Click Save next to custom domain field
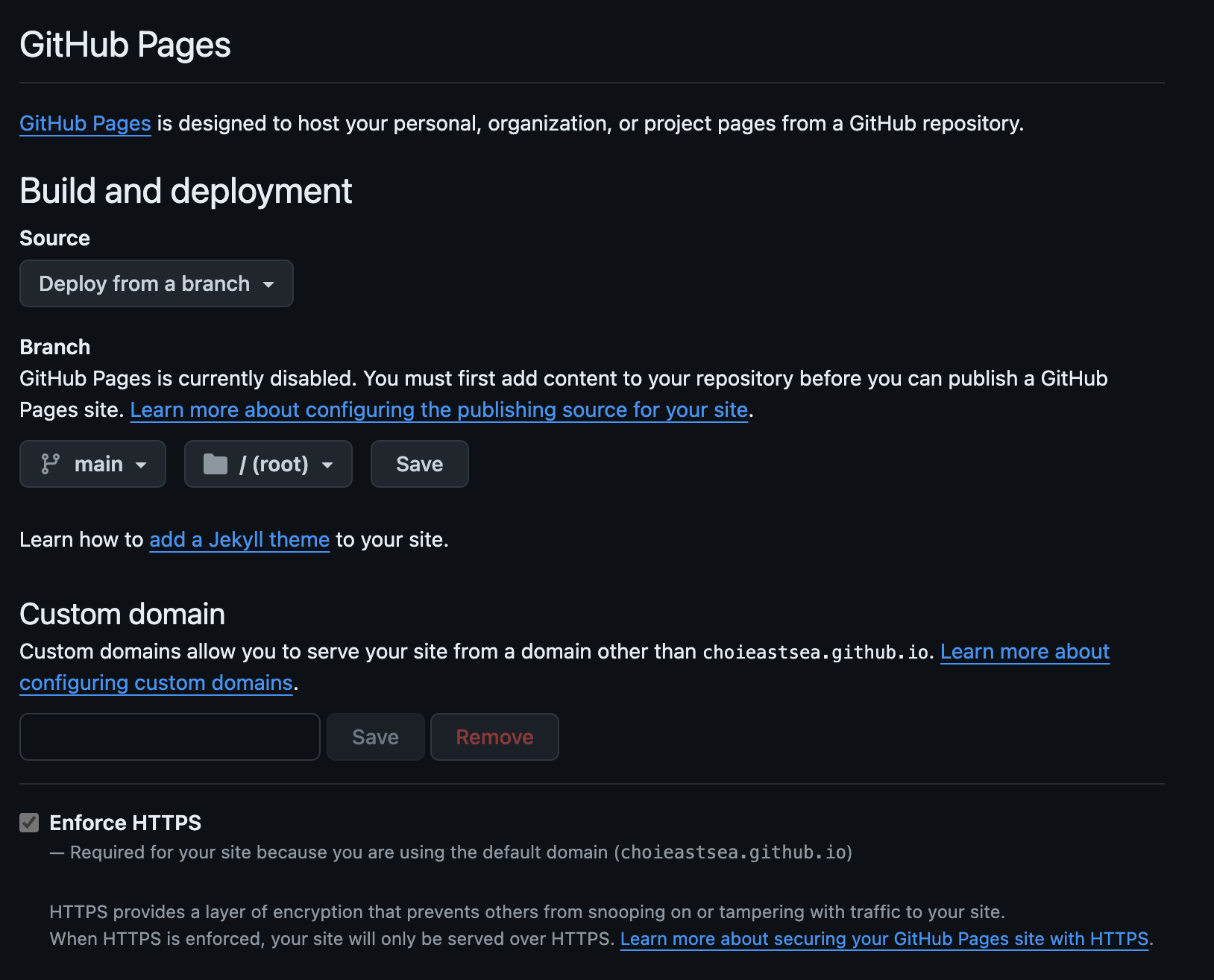This screenshot has height=980, width=1214. coord(376,737)
